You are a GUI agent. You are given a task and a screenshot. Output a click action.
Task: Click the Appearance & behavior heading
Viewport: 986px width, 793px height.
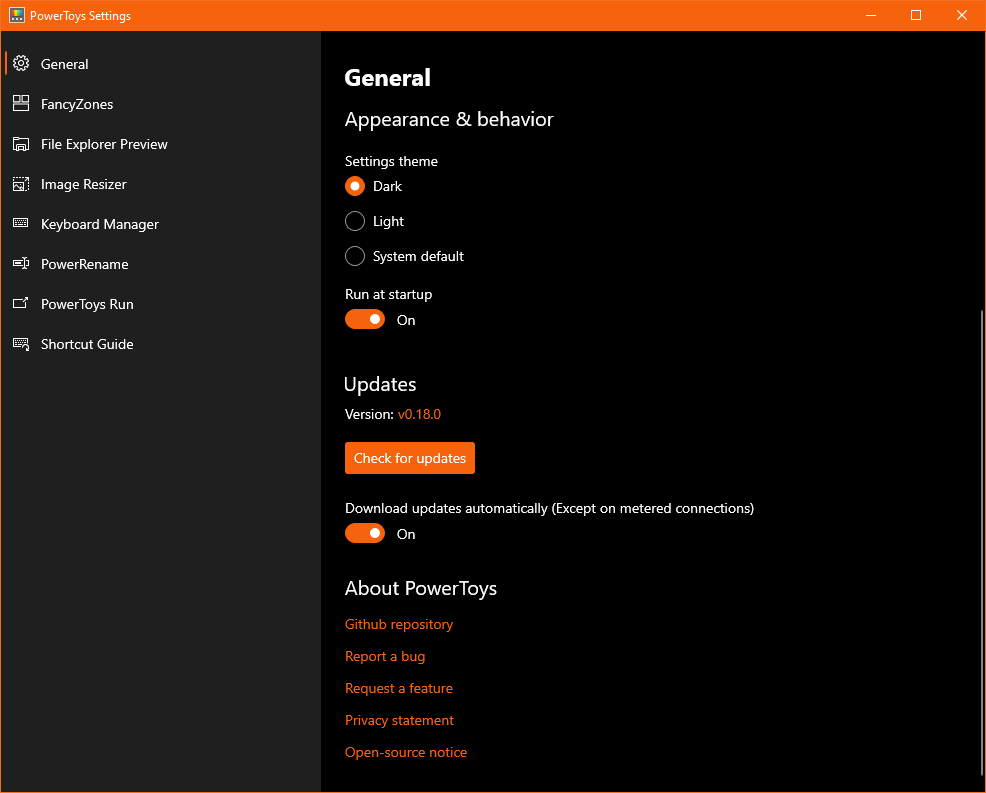pyautogui.click(x=449, y=119)
